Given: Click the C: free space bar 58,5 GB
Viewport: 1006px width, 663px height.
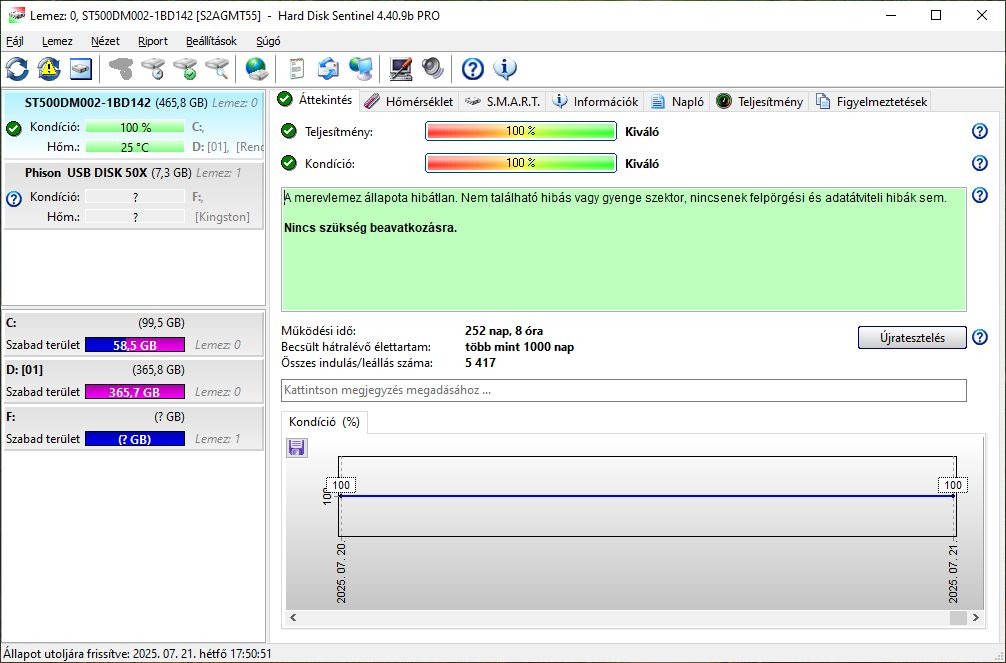Looking at the screenshot, I should [x=135, y=345].
